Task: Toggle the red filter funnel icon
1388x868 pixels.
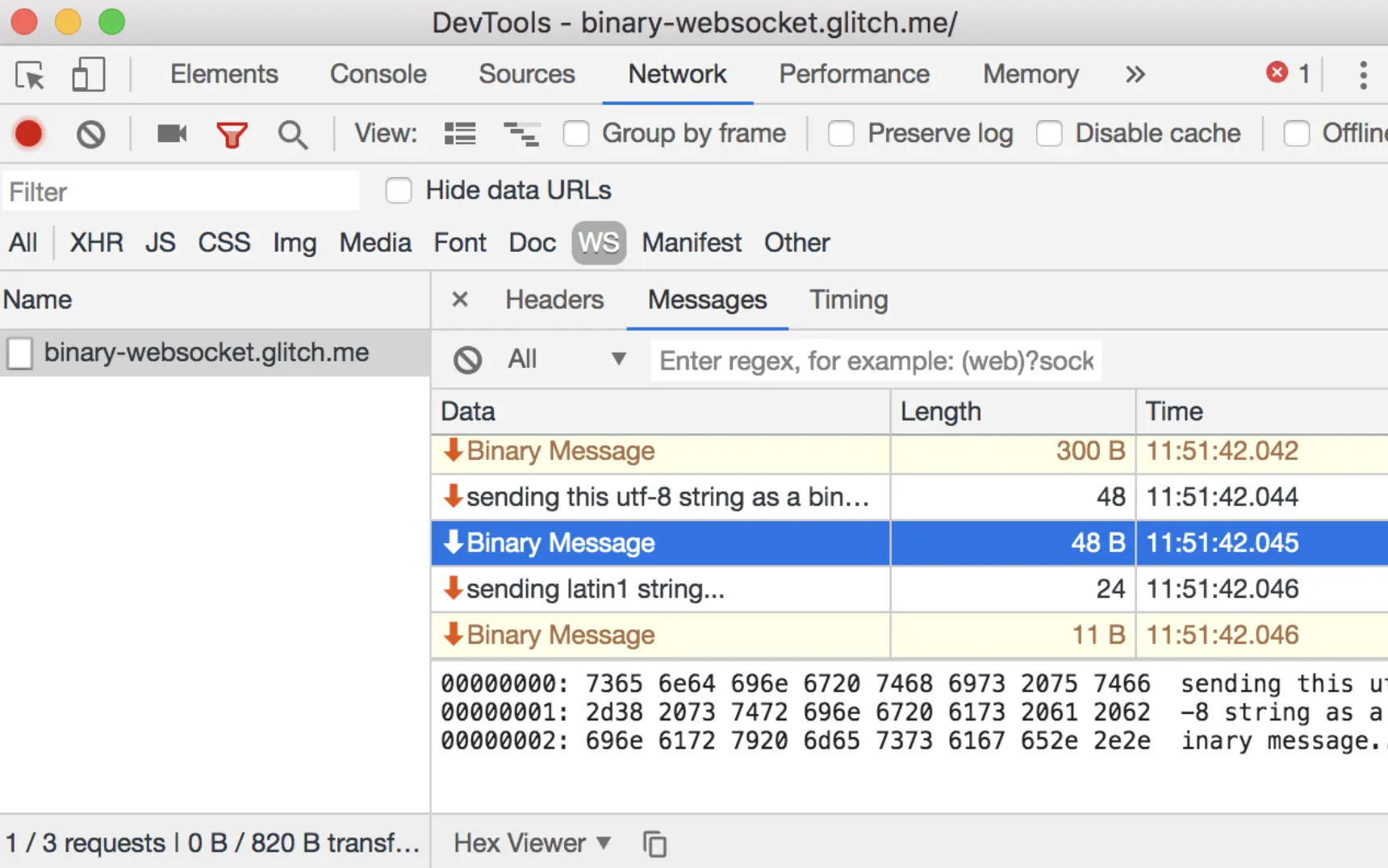Action: pyautogui.click(x=232, y=134)
